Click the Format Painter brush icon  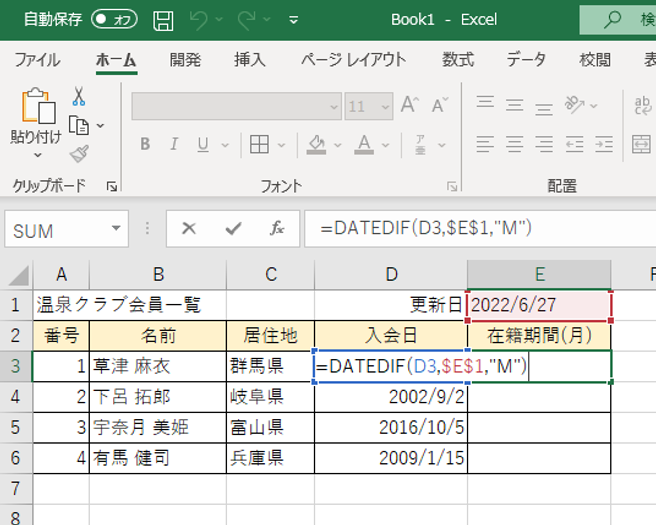tap(79, 154)
